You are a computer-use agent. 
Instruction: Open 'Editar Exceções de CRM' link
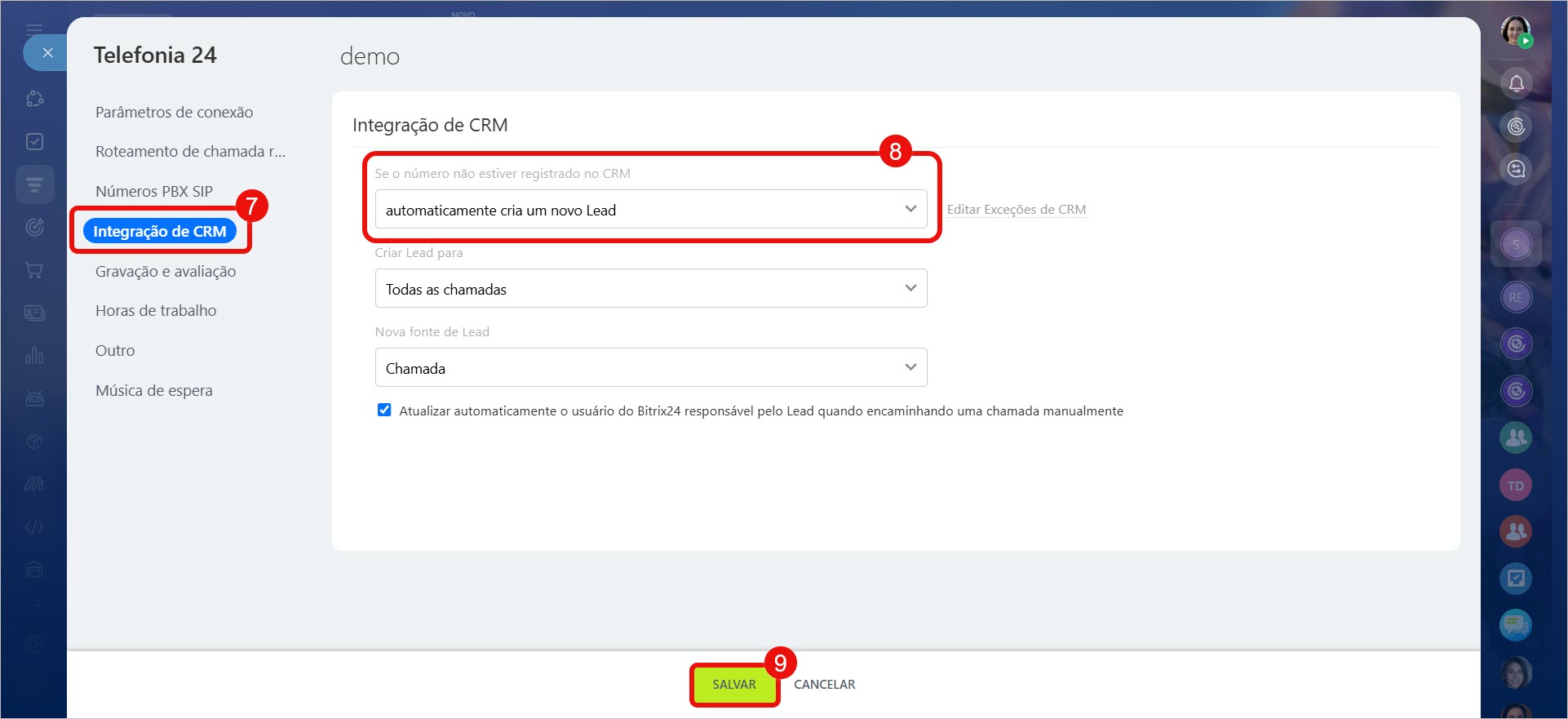tap(1016, 210)
